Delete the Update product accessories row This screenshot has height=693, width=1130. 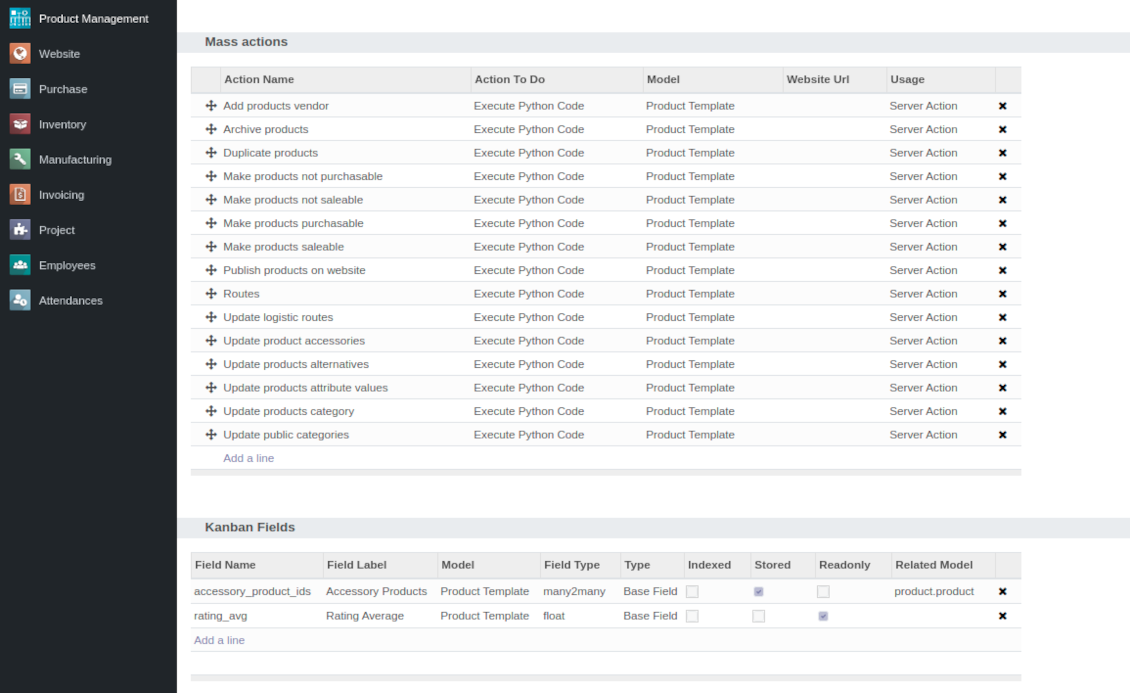[x=1002, y=341]
